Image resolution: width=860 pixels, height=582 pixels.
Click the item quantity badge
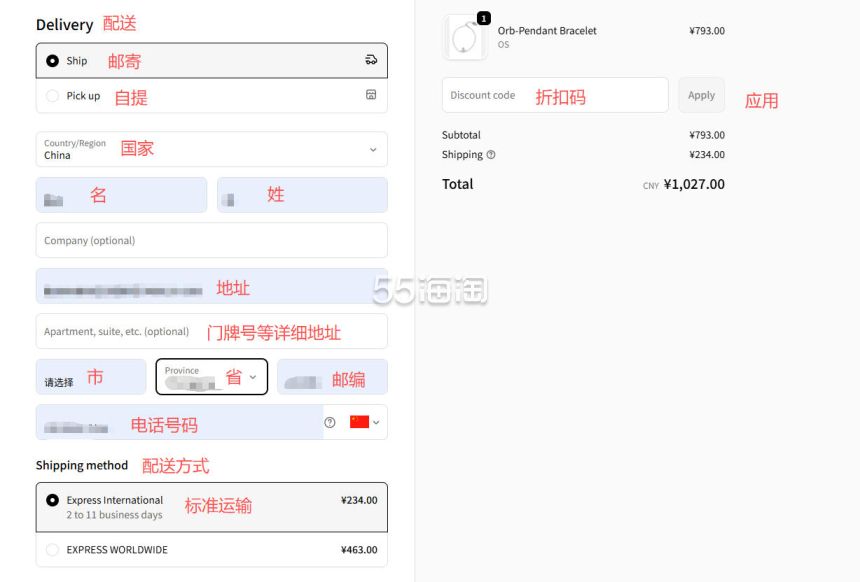click(484, 18)
